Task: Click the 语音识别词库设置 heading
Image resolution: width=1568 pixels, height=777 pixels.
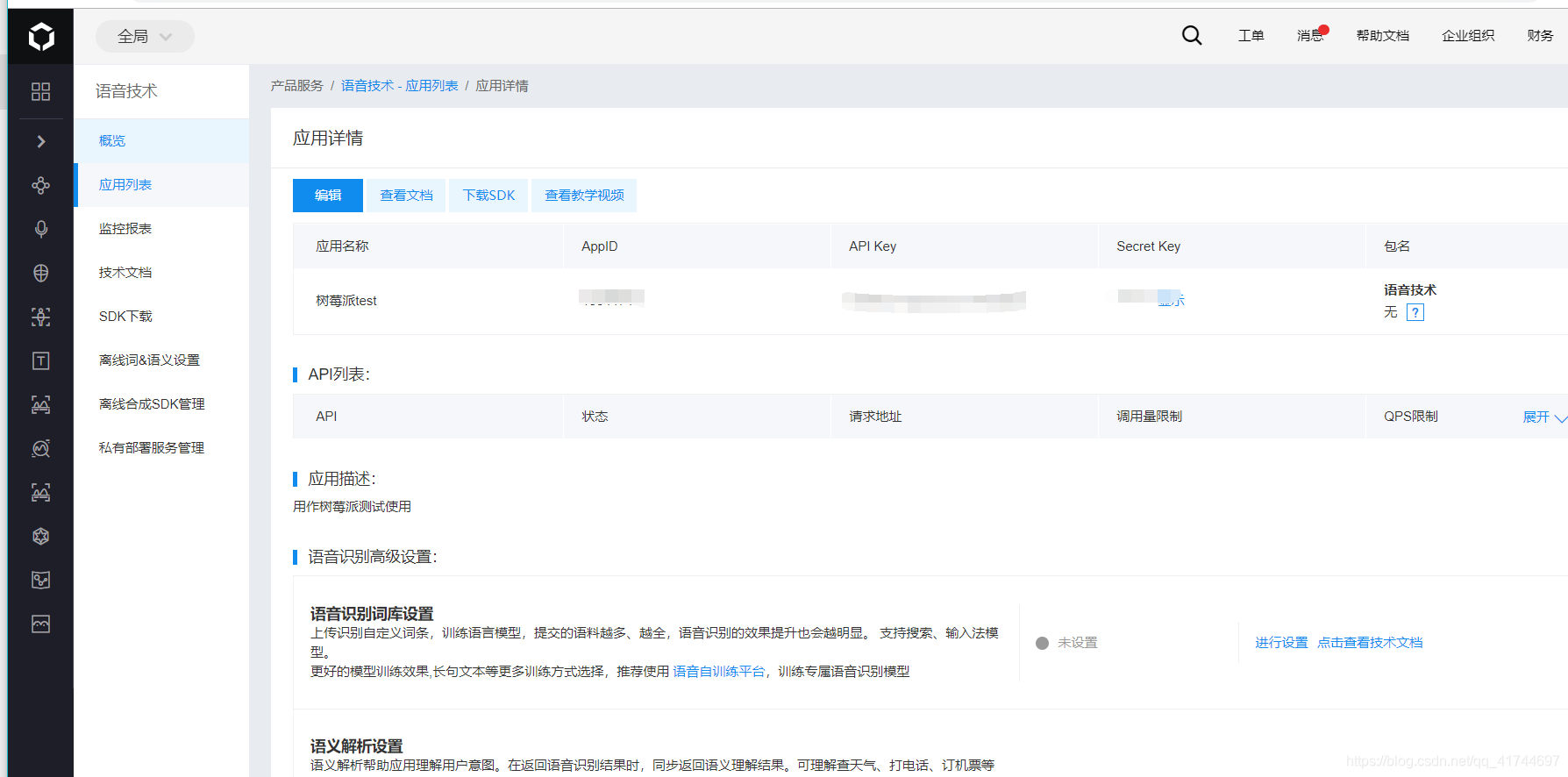Action: click(x=372, y=614)
